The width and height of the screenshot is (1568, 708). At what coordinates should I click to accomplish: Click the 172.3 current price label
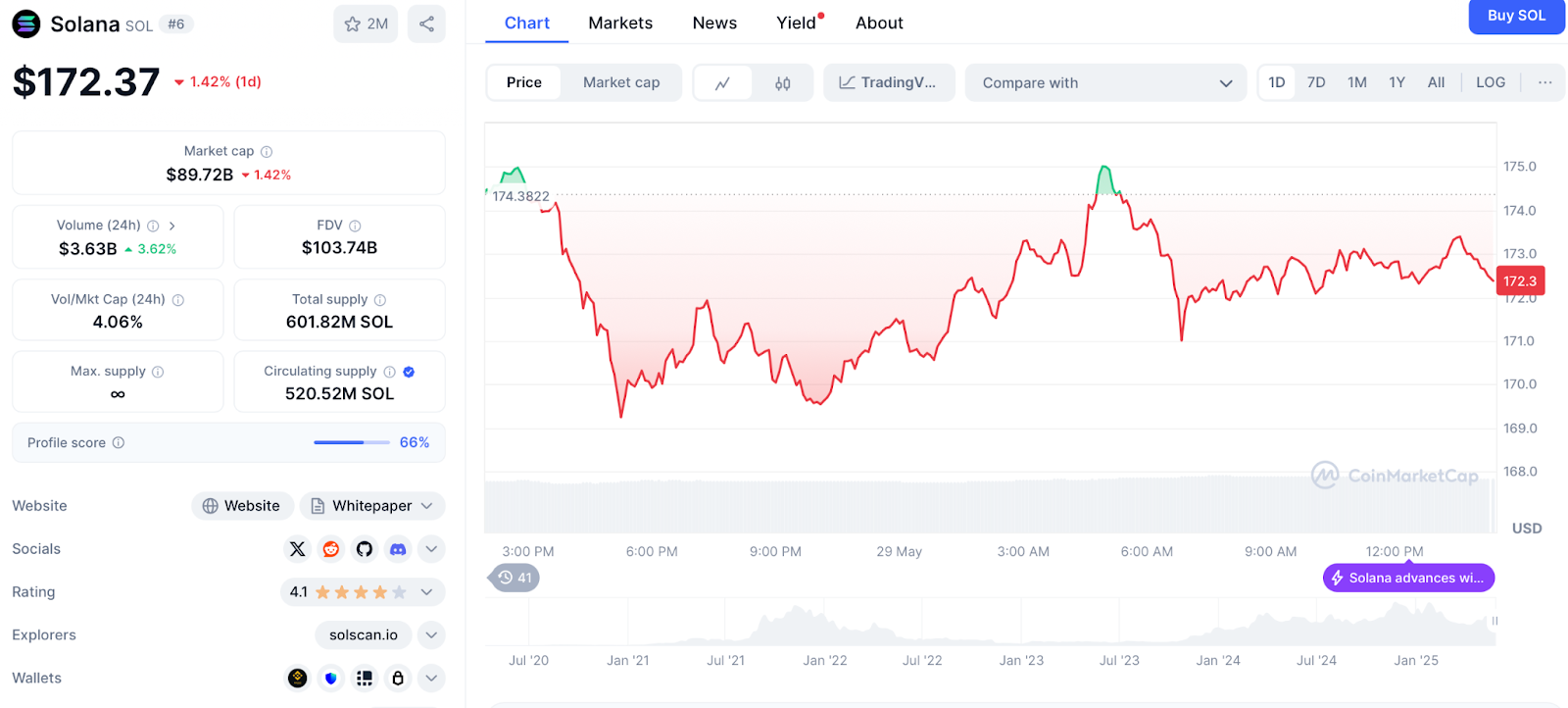tap(1520, 280)
